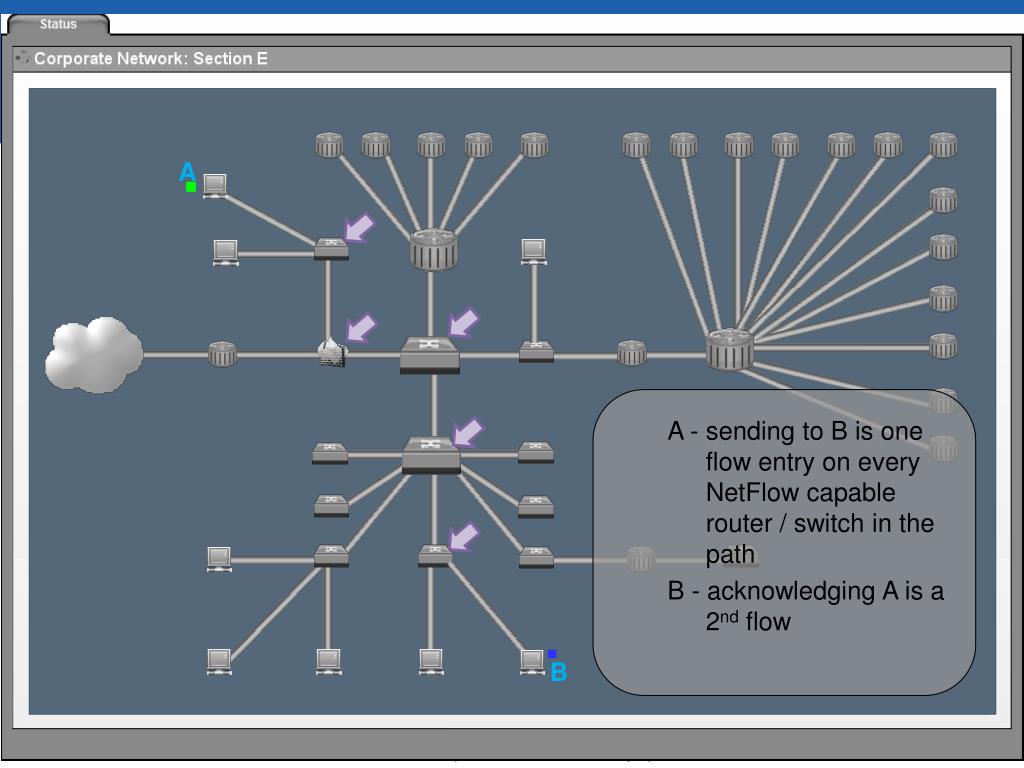Select the lower large distribution switch
This screenshot has width=1024, height=768.
point(431,455)
